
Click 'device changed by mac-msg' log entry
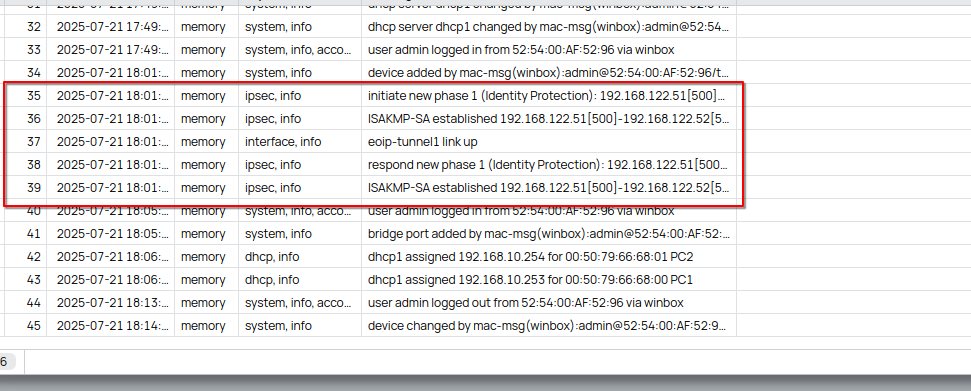click(548, 326)
